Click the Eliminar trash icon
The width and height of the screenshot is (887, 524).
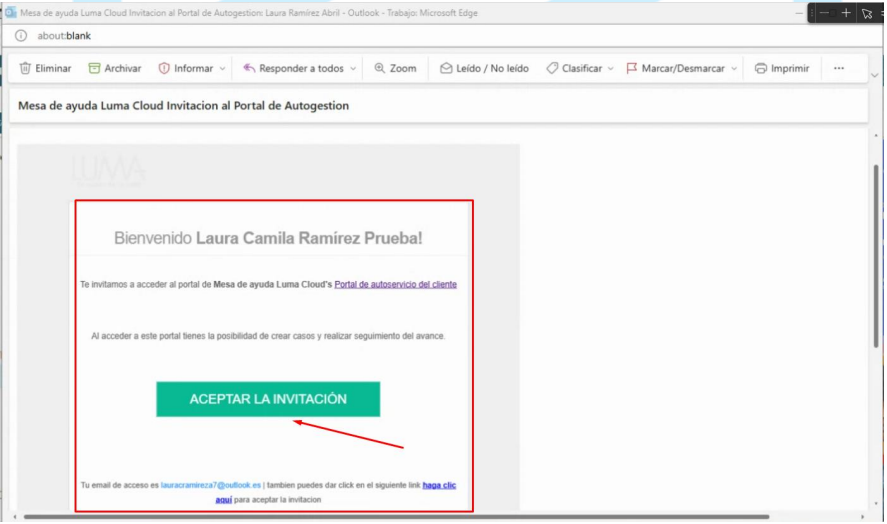click(25, 69)
